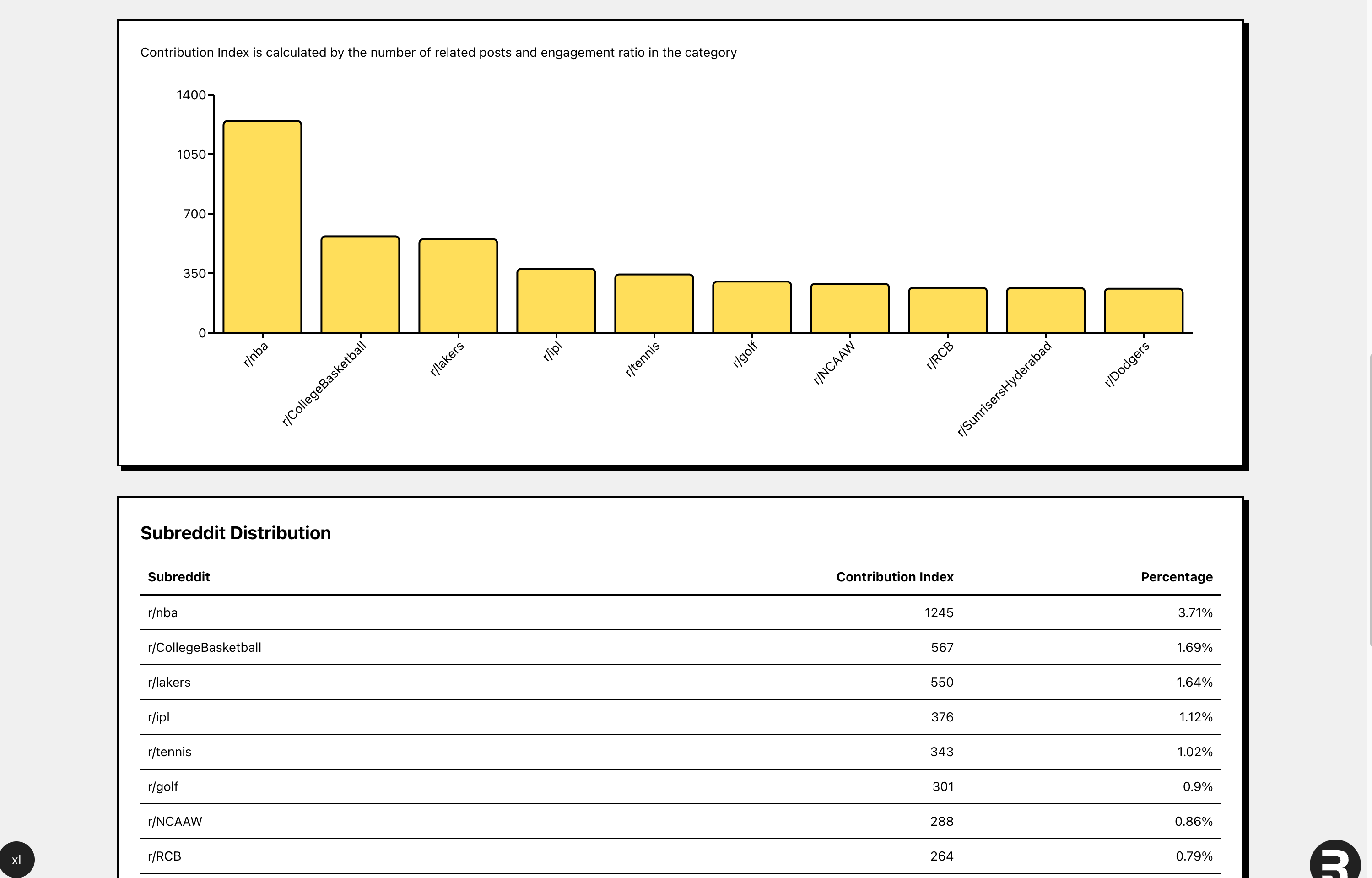The height and width of the screenshot is (878, 1372).
Task: Click the Percentage column header
Action: pos(1177,577)
